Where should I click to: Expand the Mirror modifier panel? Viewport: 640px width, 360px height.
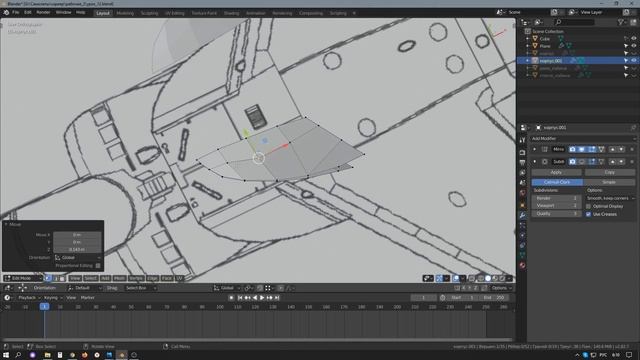(534, 149)
